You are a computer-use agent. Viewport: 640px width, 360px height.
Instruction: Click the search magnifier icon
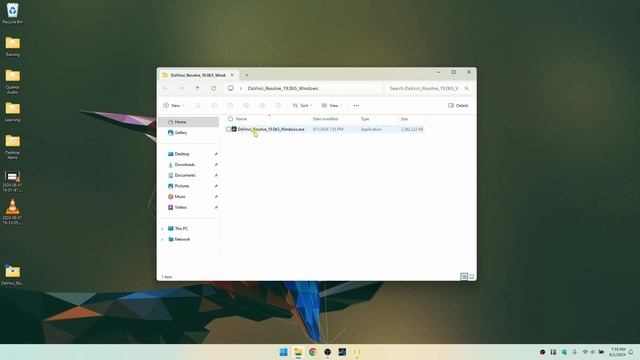[x=467, y=88]
